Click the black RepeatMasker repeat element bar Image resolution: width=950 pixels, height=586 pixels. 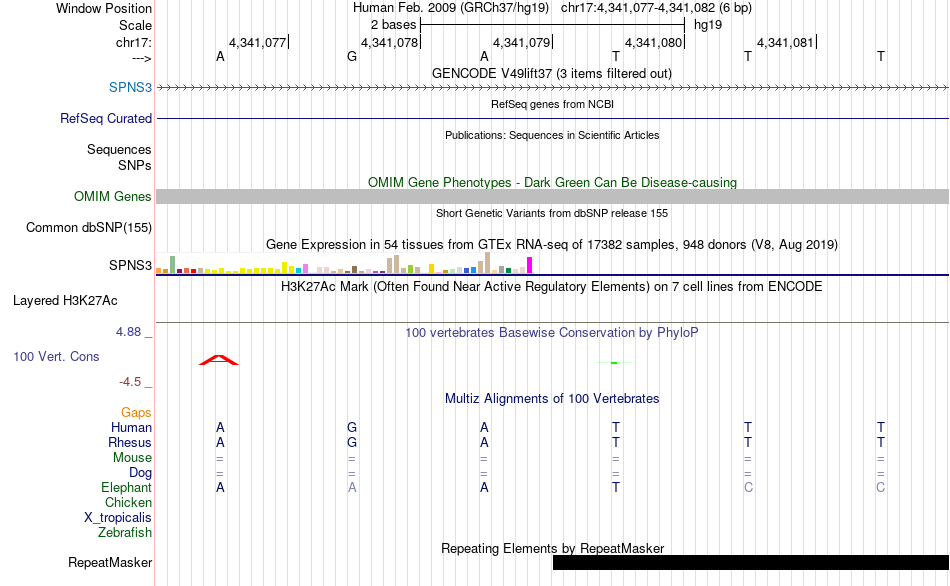click(751, 562)
